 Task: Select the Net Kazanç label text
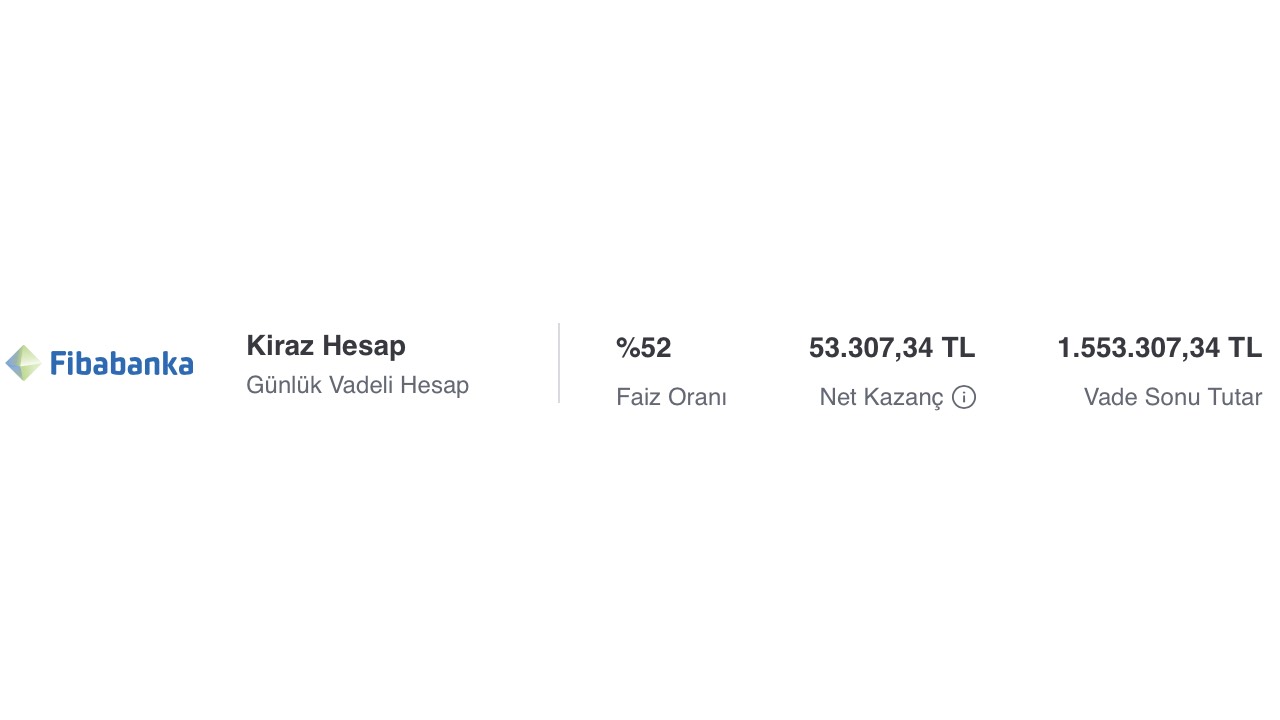point(881,397)
